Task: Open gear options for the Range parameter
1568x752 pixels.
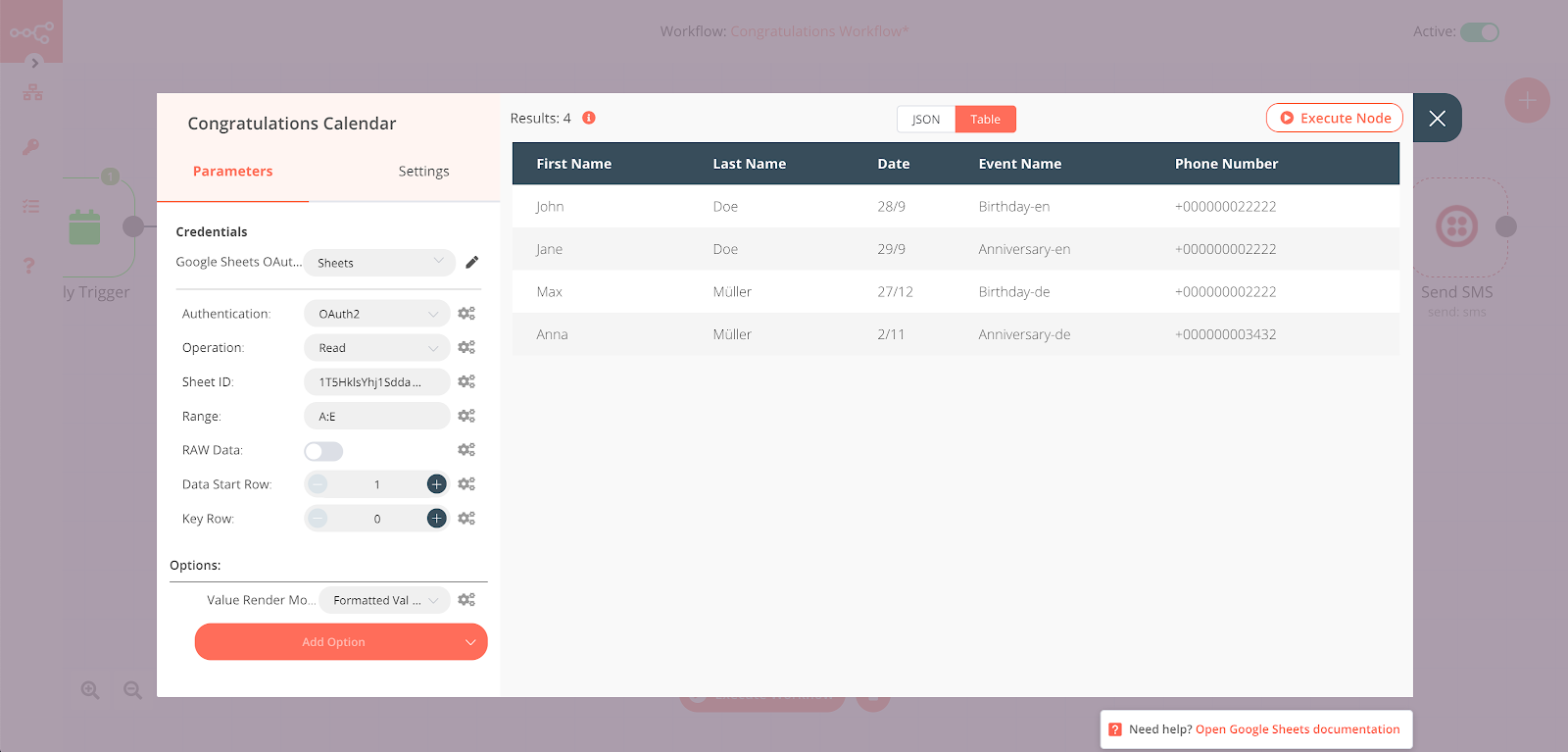Action: click(x=466, y=416)
